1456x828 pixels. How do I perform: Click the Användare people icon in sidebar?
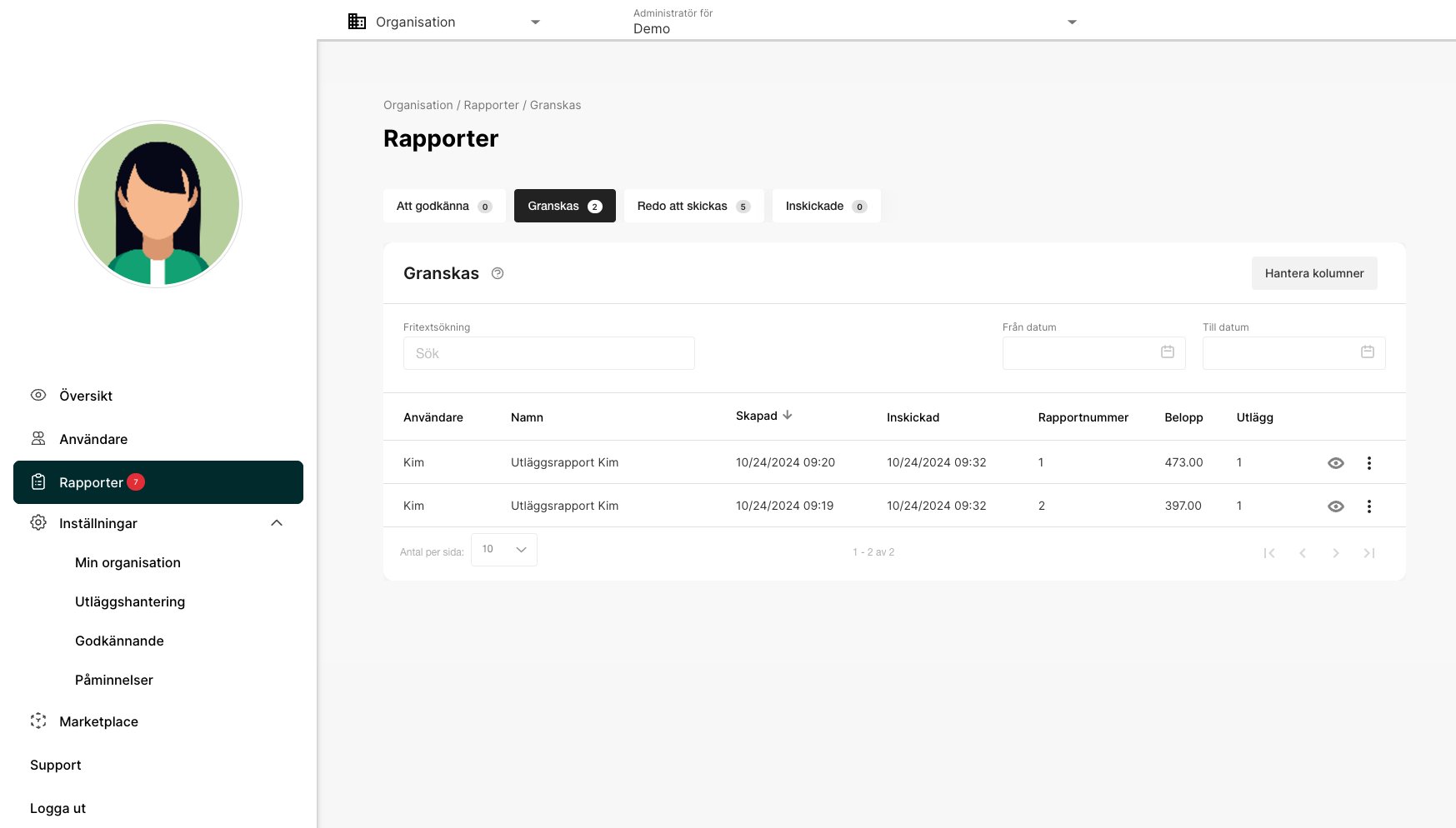pos(38,438)
